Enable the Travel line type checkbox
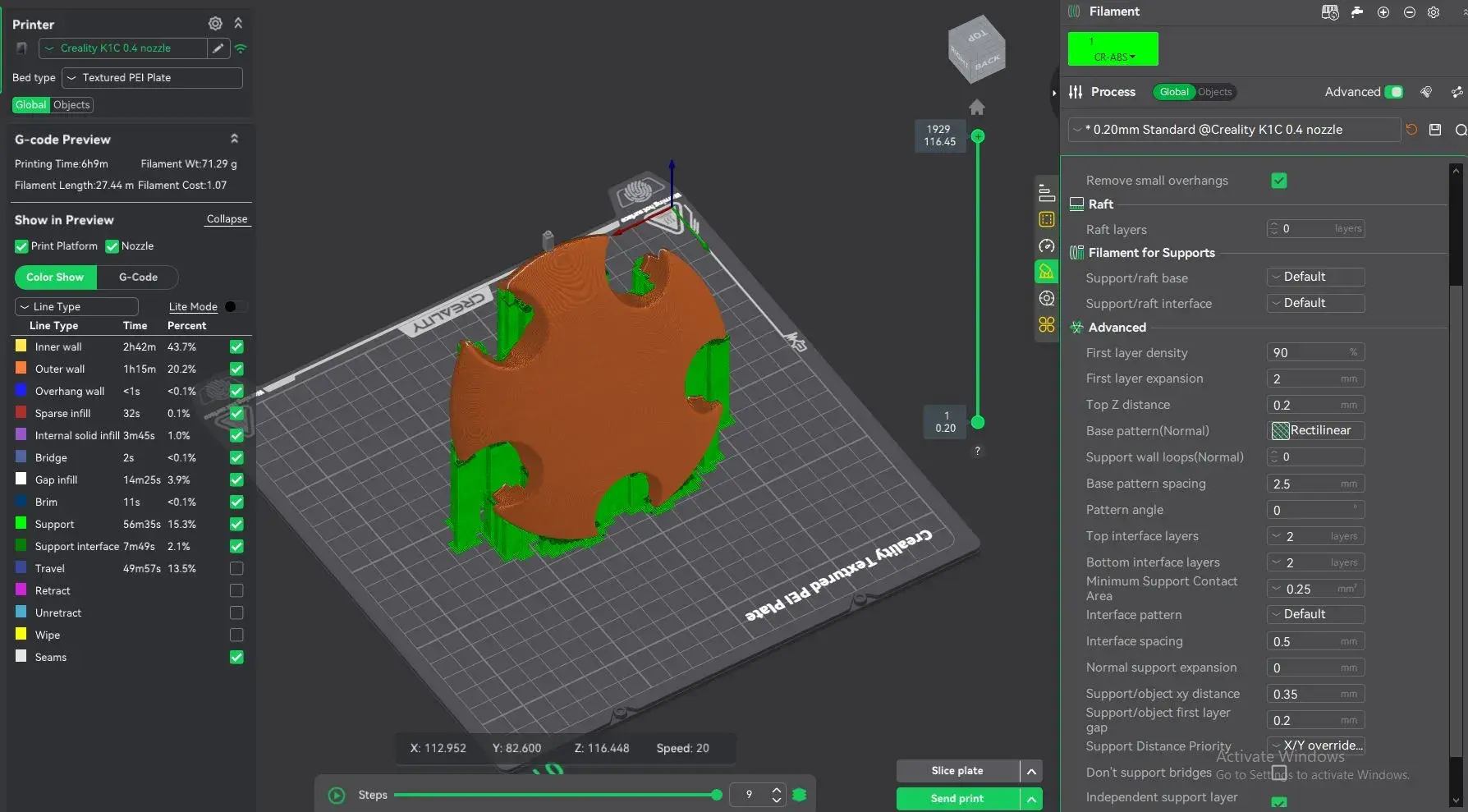 coord(236,568)
